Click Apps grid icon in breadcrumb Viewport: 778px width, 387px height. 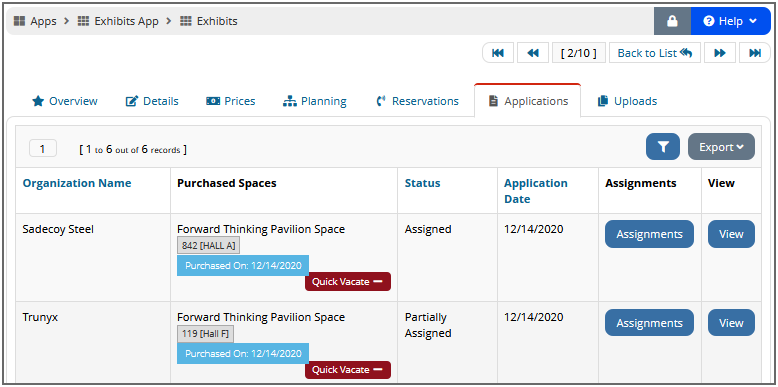tap(19, 21)
